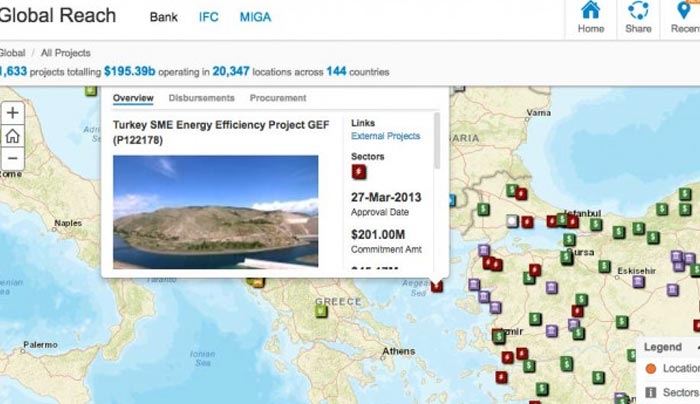This screenshot has height=404, width=700.
Task: Open the project landscape photo thumbnail
Action: click(216, 212)
